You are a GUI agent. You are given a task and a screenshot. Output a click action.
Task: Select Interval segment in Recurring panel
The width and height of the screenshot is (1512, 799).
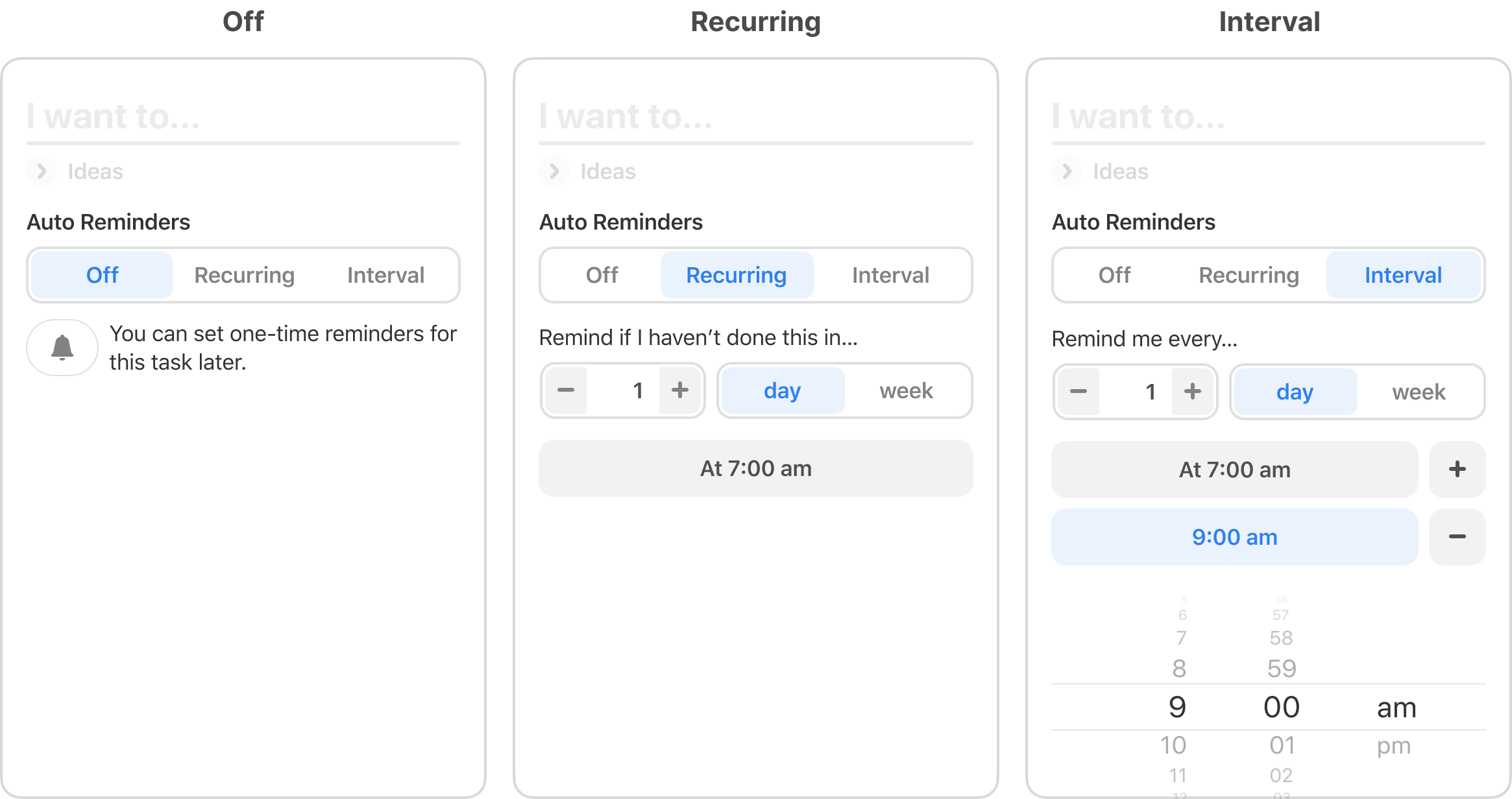pyautogui.click(x=890, y=275)
